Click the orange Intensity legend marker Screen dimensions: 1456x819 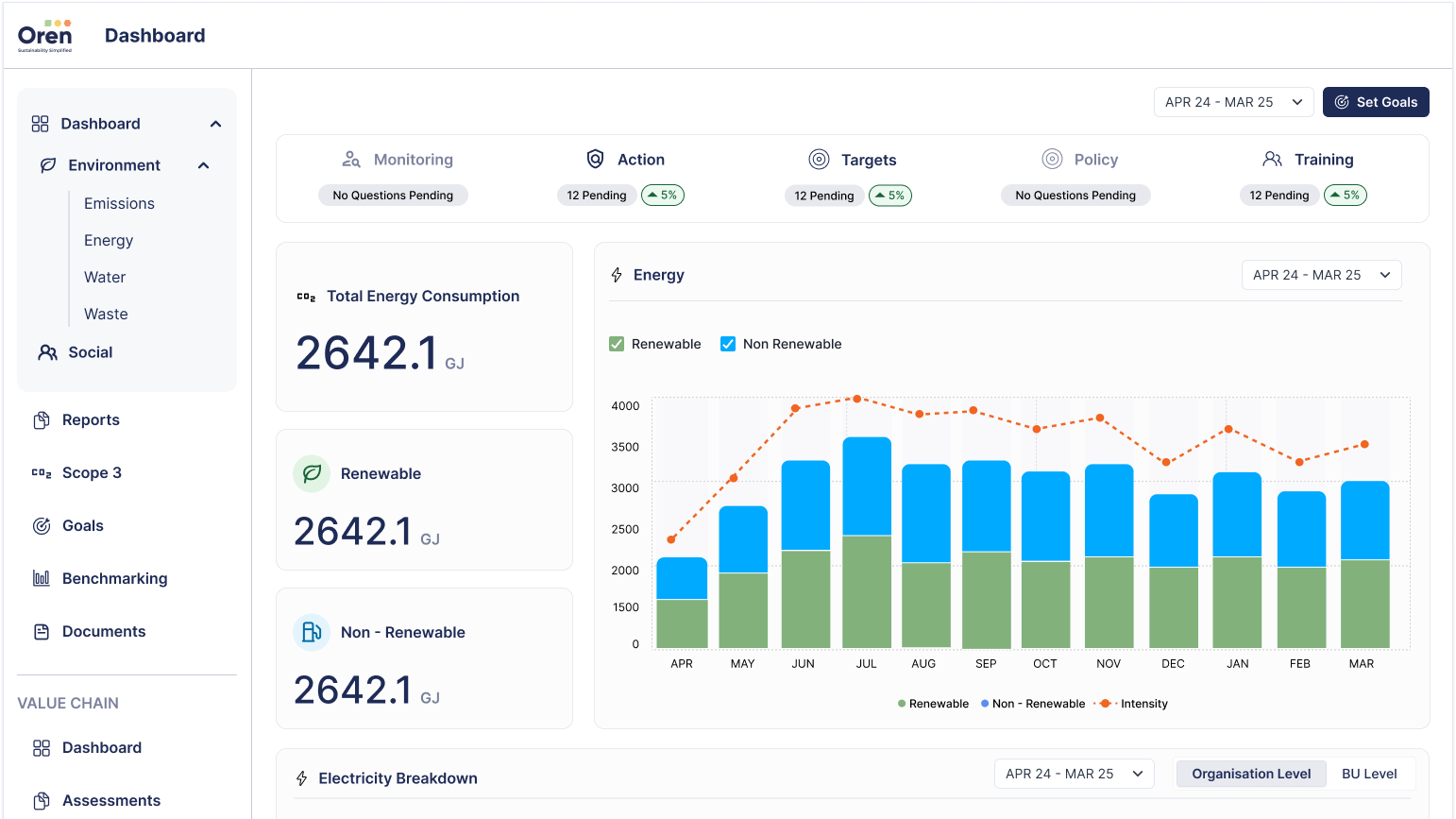(1105, 704)
